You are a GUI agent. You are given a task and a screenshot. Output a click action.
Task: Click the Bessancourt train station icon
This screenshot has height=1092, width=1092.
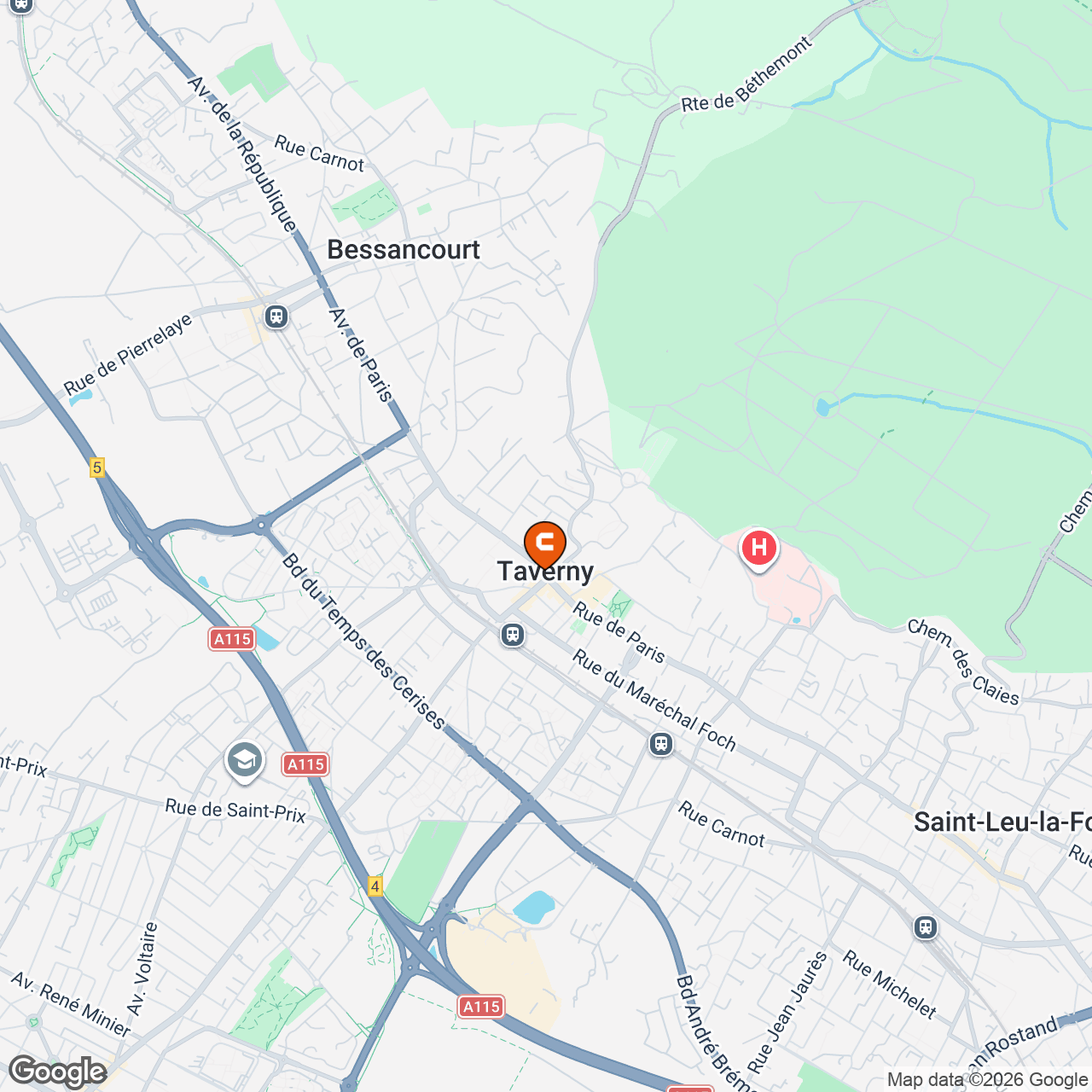[x=276, y=317]
